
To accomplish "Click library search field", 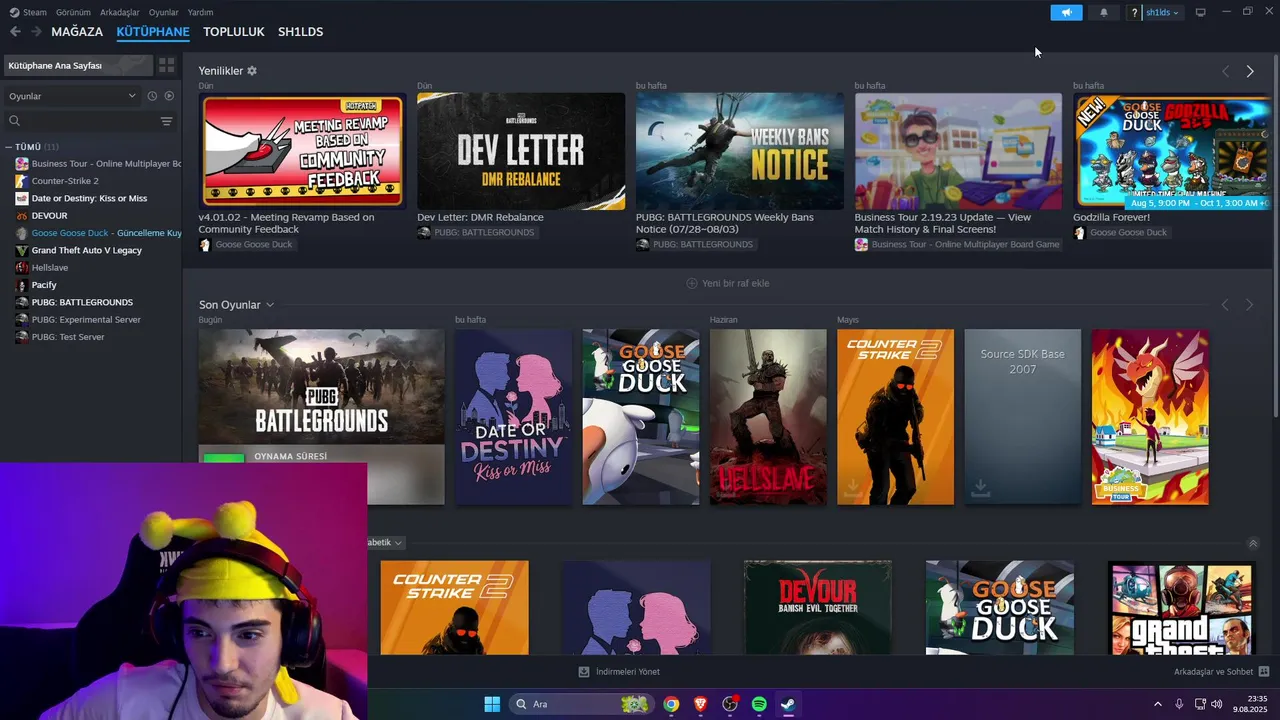I will pos(78,121).
